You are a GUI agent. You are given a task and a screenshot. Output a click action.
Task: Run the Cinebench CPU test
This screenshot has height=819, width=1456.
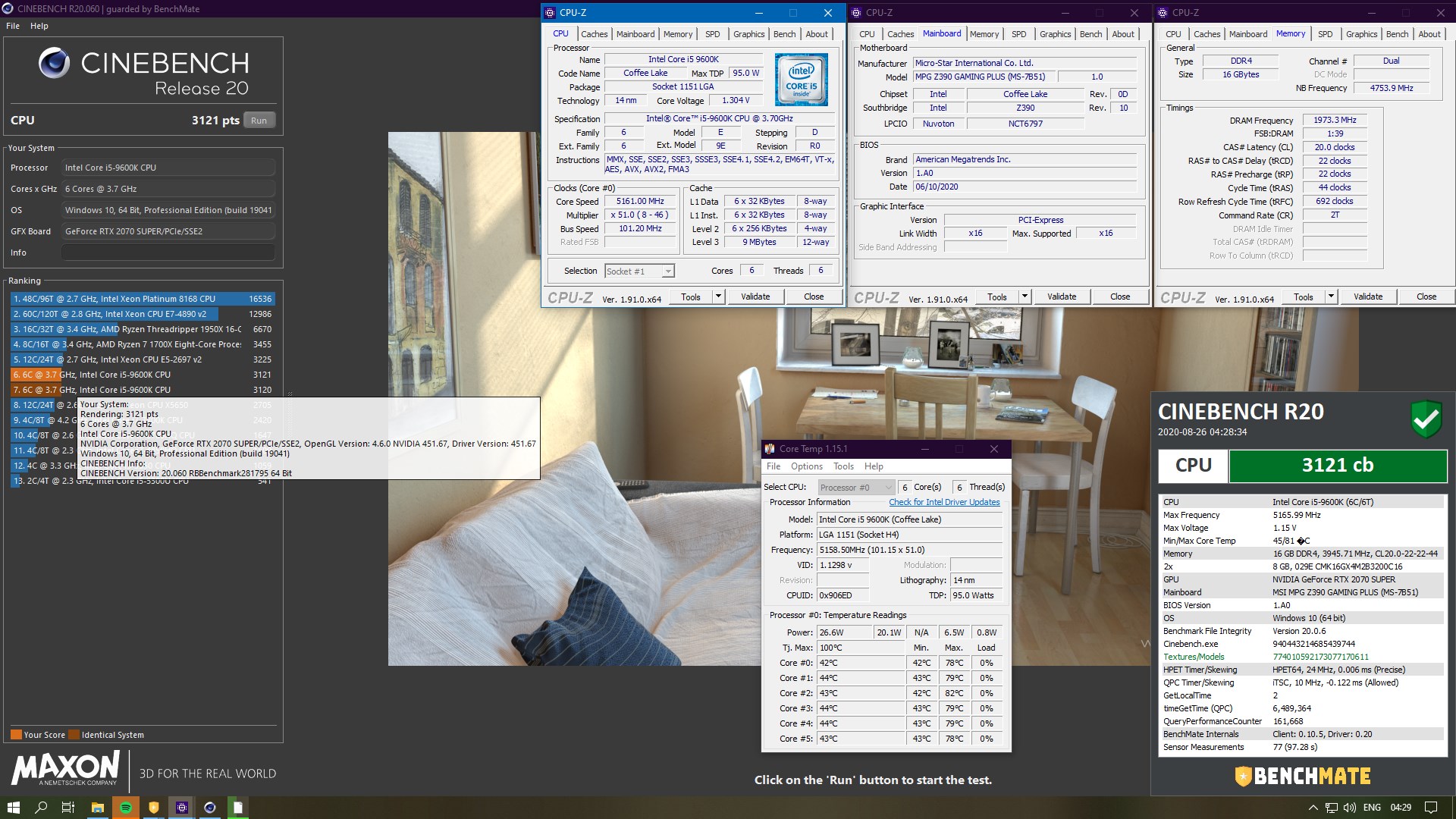(259, 121)
